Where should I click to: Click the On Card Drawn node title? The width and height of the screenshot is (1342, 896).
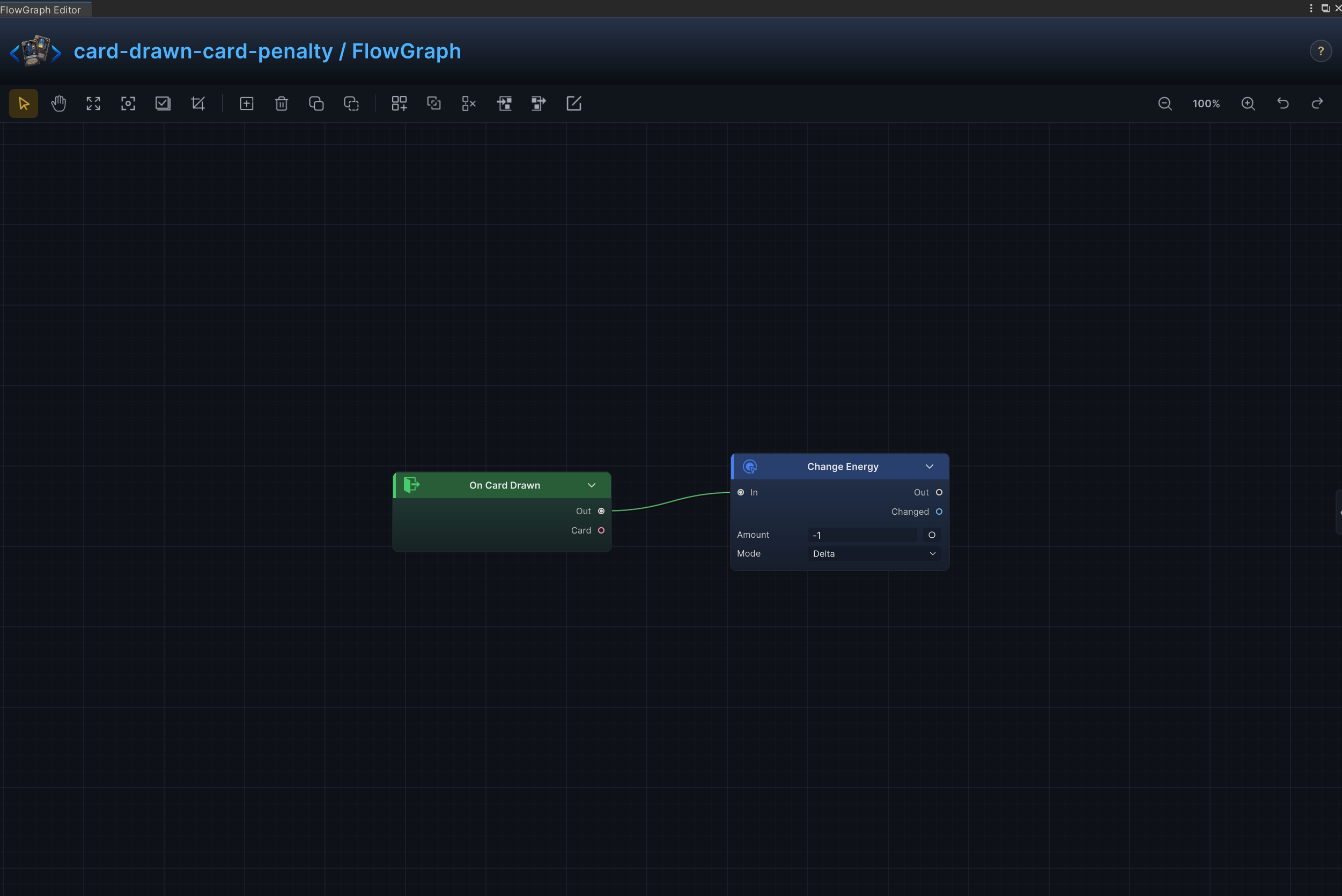(505, 485)
